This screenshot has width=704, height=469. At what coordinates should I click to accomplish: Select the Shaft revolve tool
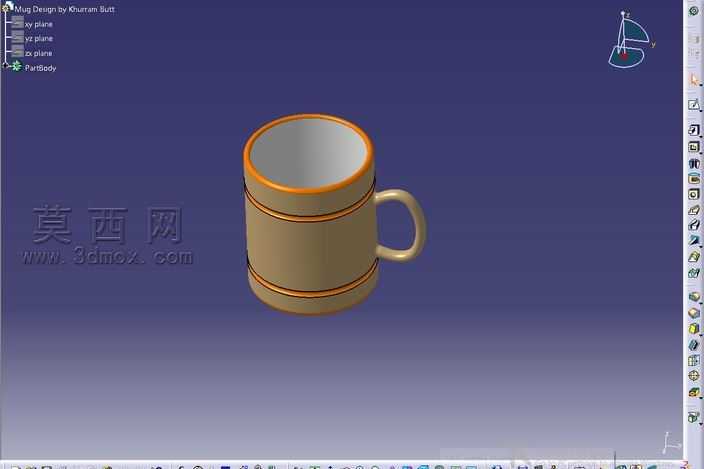click(x=694, y=163)
